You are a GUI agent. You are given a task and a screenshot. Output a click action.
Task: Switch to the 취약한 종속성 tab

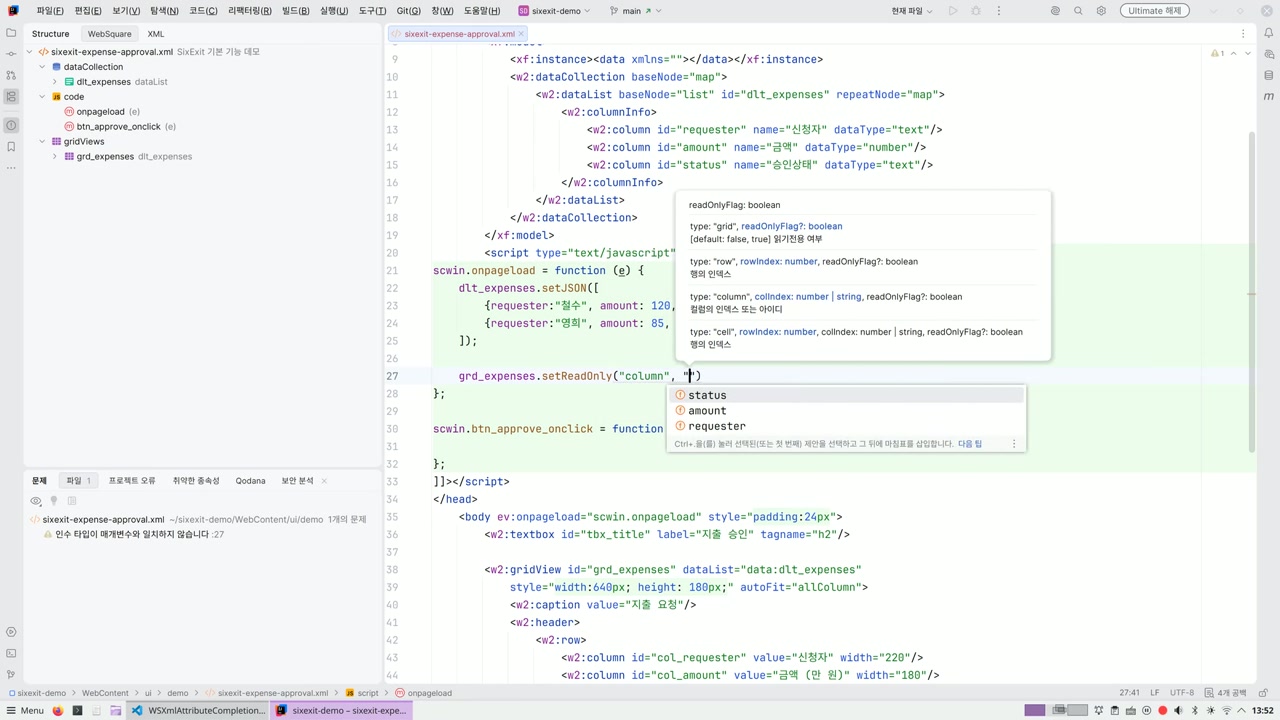(196, 481)
